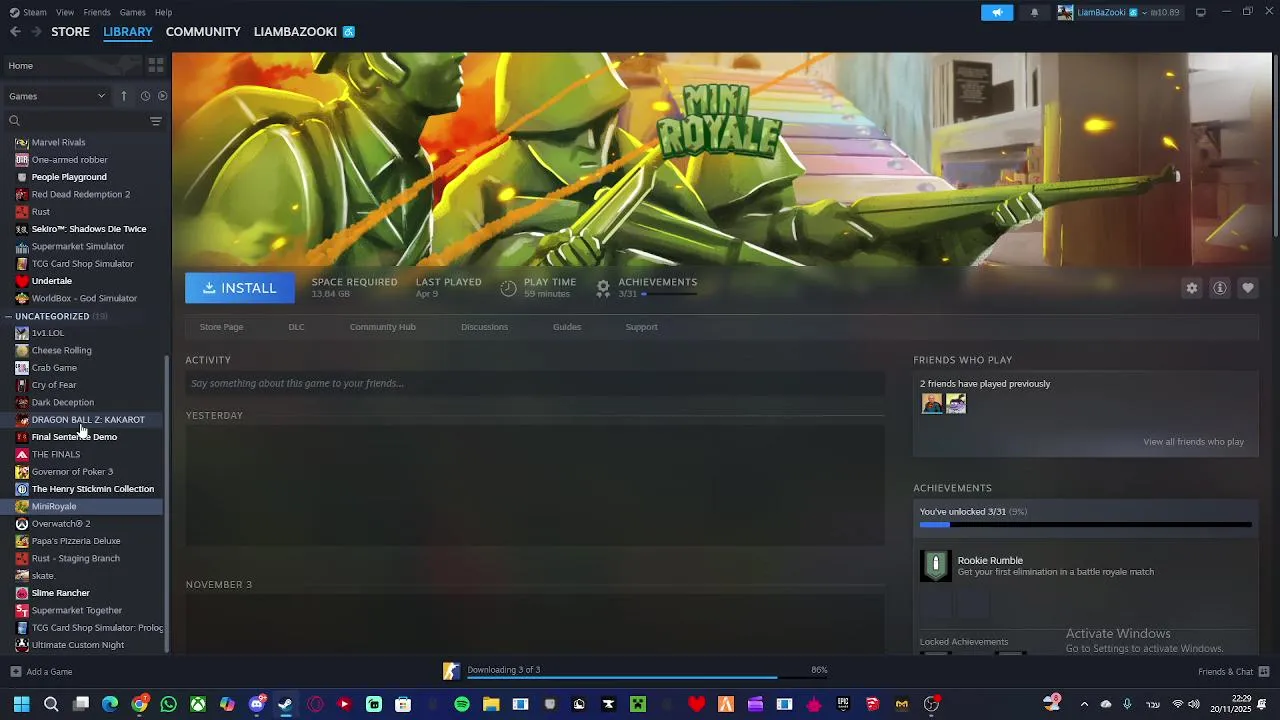Toggle ready-to-play filter icon
Screen dimensions: 1280x720
[x=162, y=96]
